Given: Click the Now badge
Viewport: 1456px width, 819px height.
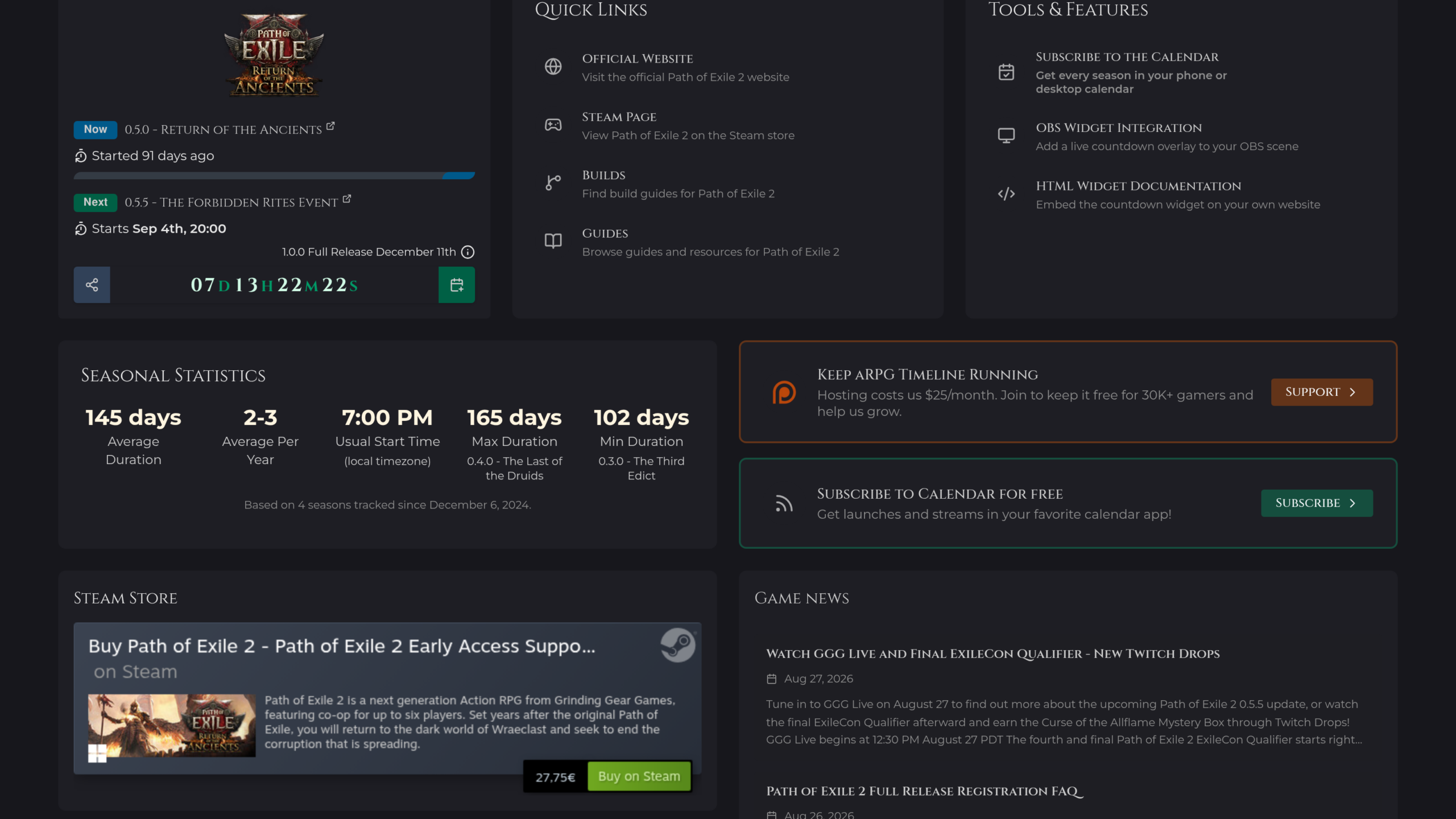Looking at the screenshot, I should (95, 130).
